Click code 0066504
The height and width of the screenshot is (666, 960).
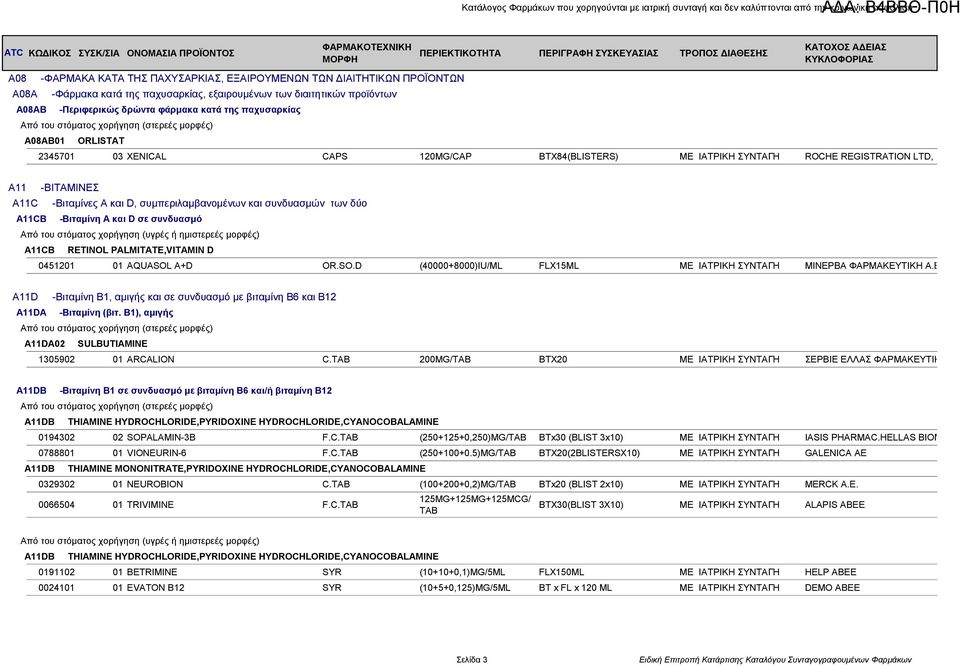tap(56, 505)
